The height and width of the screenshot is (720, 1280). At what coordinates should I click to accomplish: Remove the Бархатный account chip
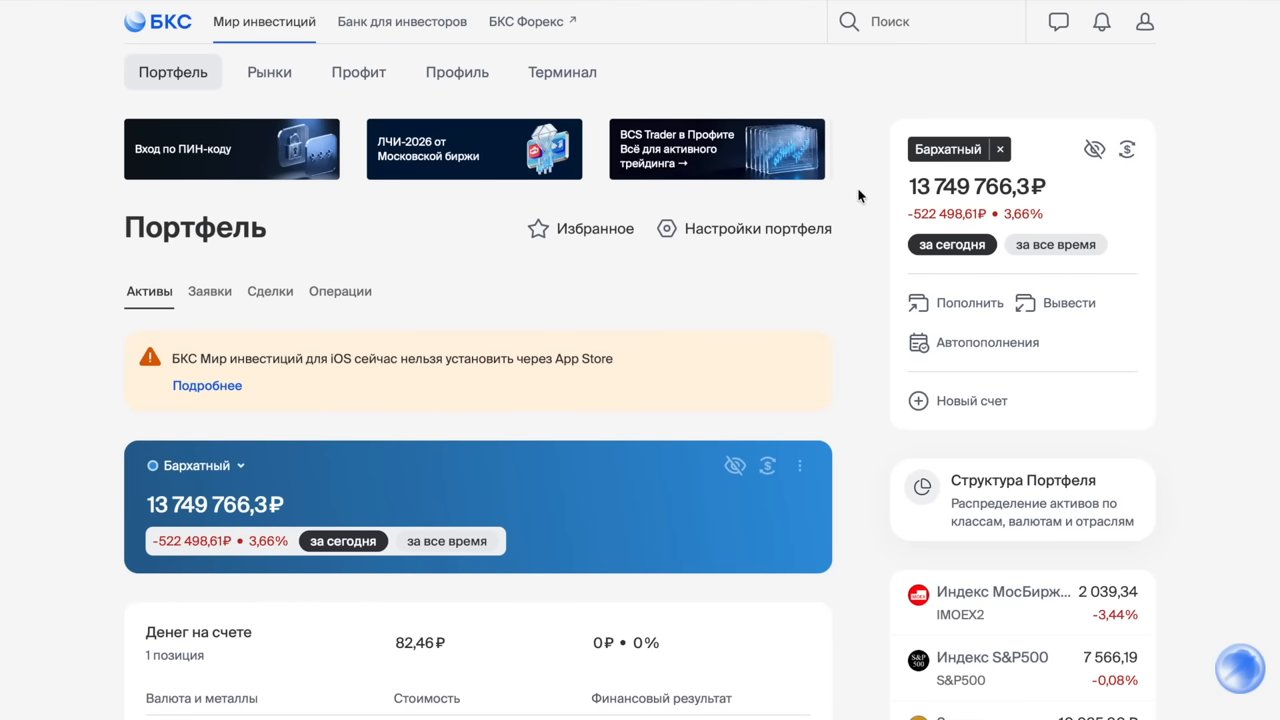[1000, 150]
